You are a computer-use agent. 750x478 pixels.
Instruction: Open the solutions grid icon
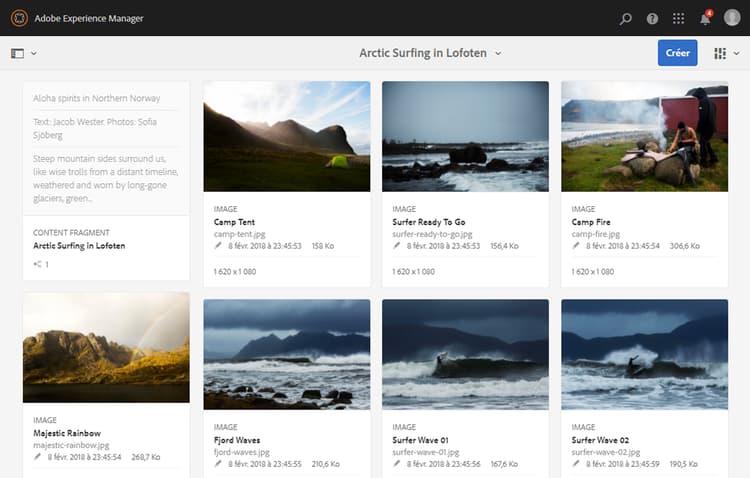pyautogui.click(x=678, y=19)
